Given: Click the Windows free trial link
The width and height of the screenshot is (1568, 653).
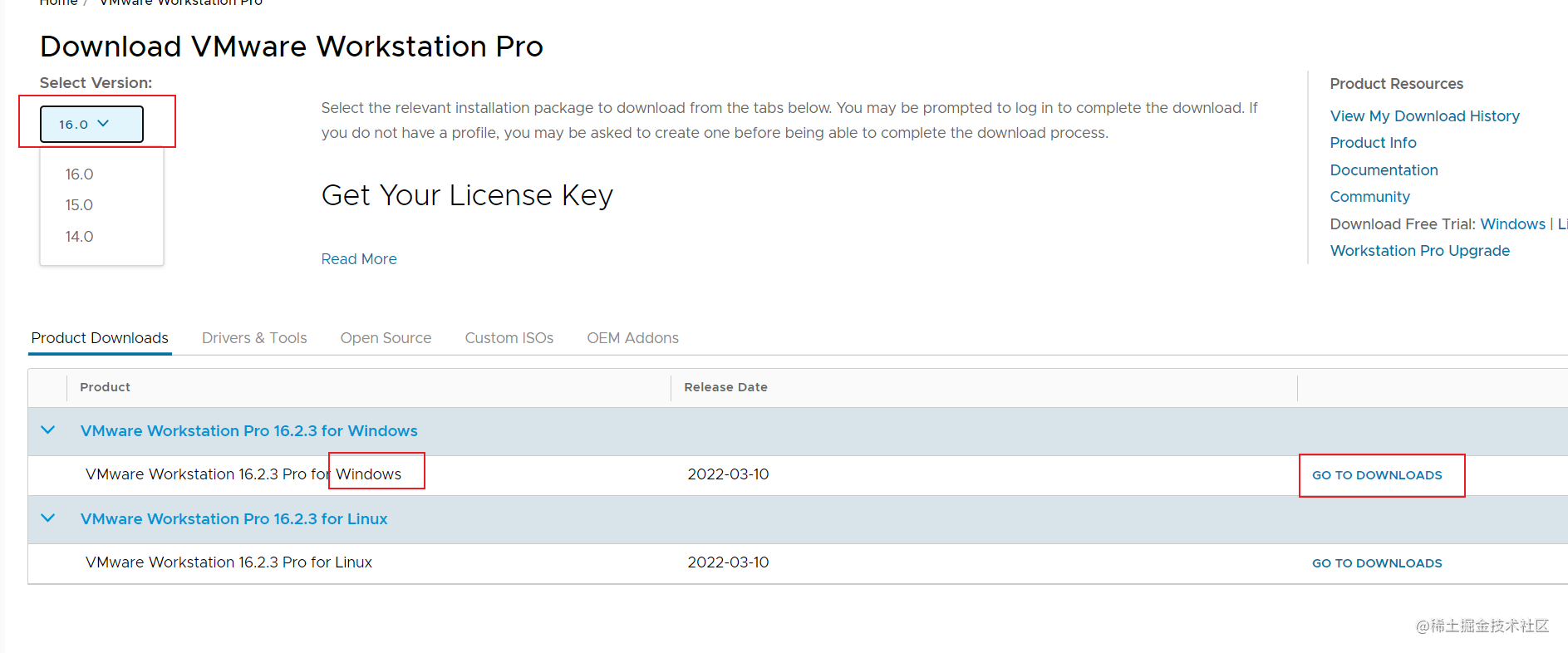Looking at the screenshot, I should (1512, 224).
